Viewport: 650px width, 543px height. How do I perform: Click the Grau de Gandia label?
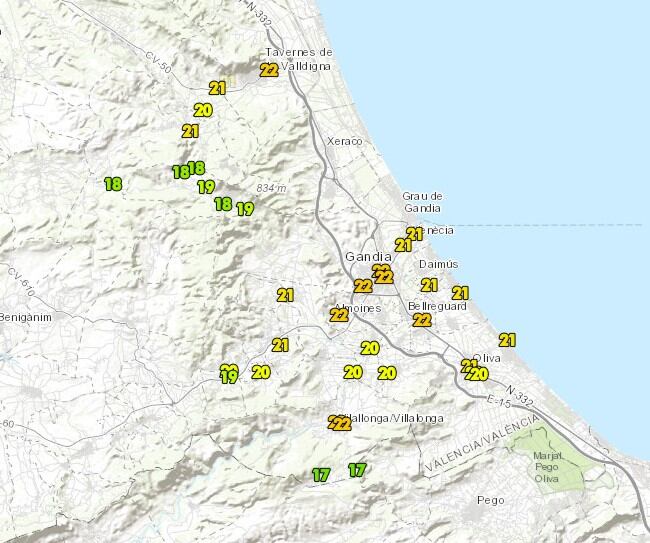(421, 201)
